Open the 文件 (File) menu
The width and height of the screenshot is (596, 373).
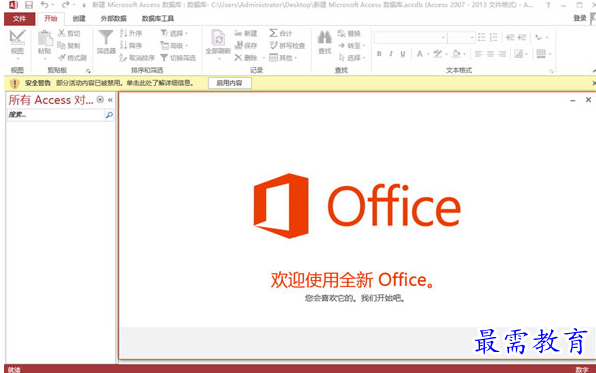pos(19,19)
